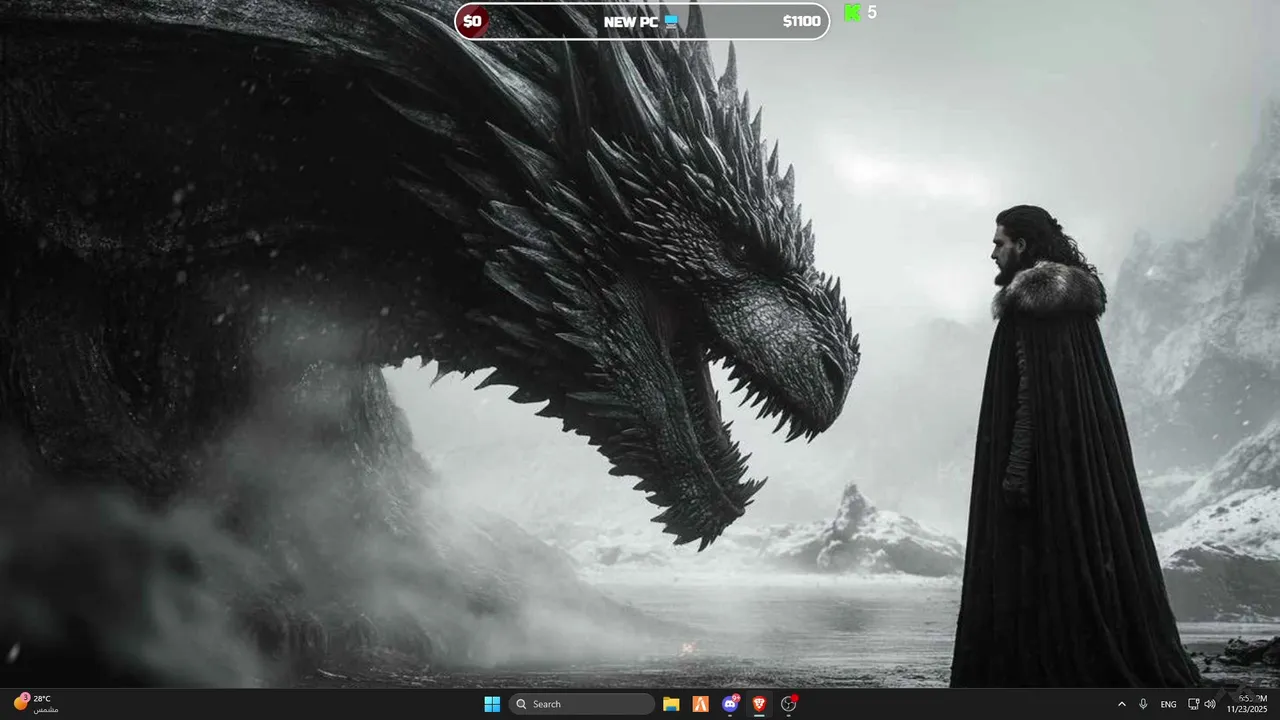This screenshot has width=1280, height=720.
Task: Click the $1100 goal target amount
Action: 801,21
